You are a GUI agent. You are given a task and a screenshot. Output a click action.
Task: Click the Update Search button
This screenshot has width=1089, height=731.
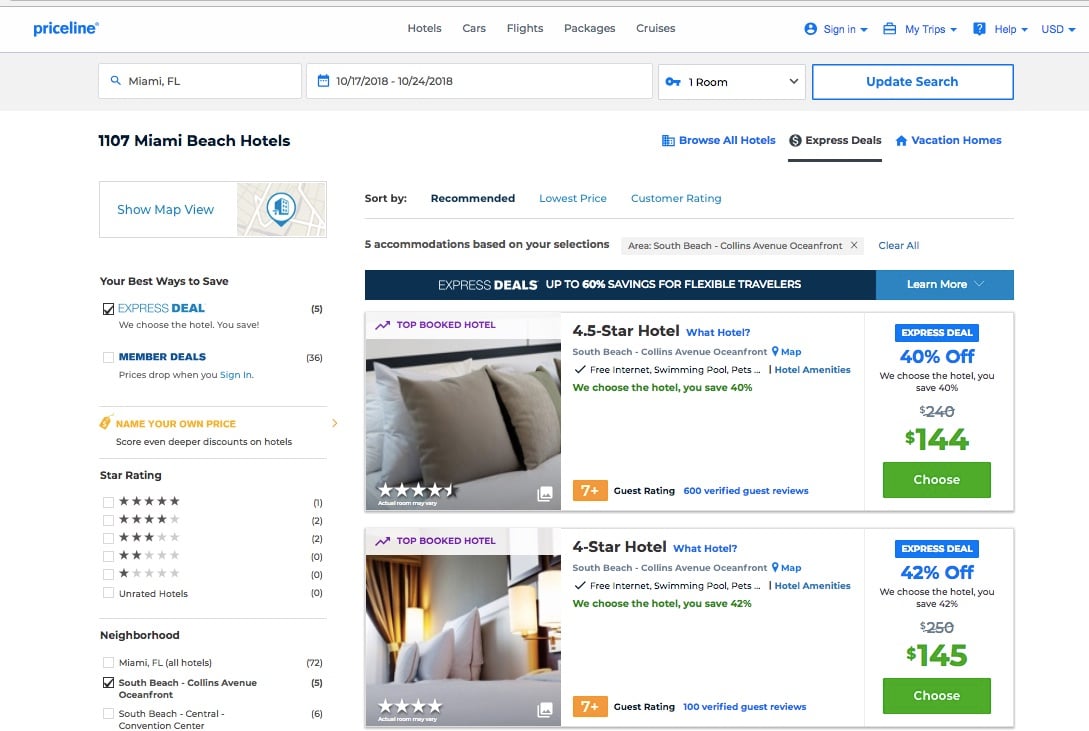pyautogui.click(x=911, y=82)
